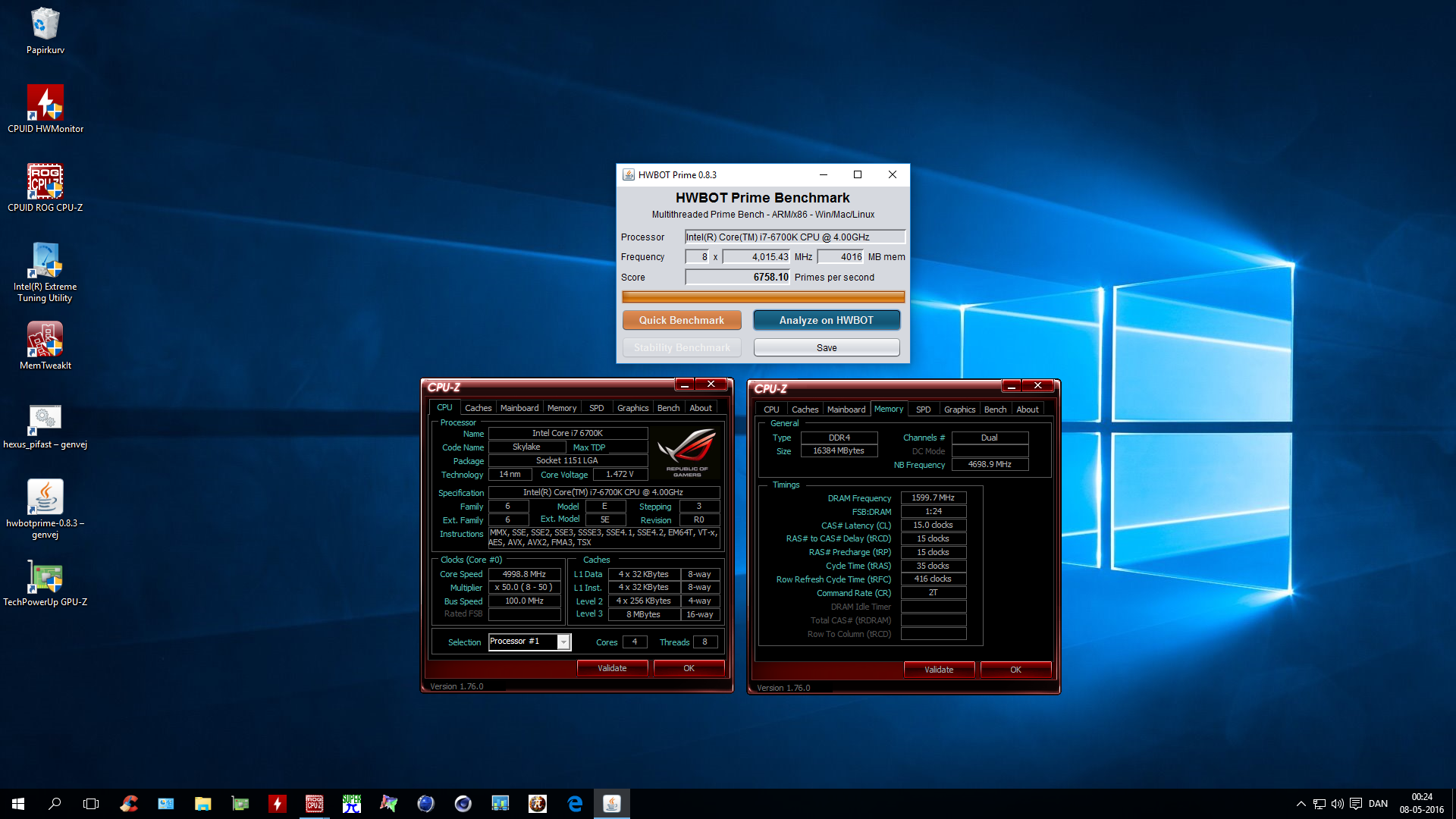Click the Score field showing 6758.10
Viewport: 1456px width, 819px height.
tap(738, 278)
